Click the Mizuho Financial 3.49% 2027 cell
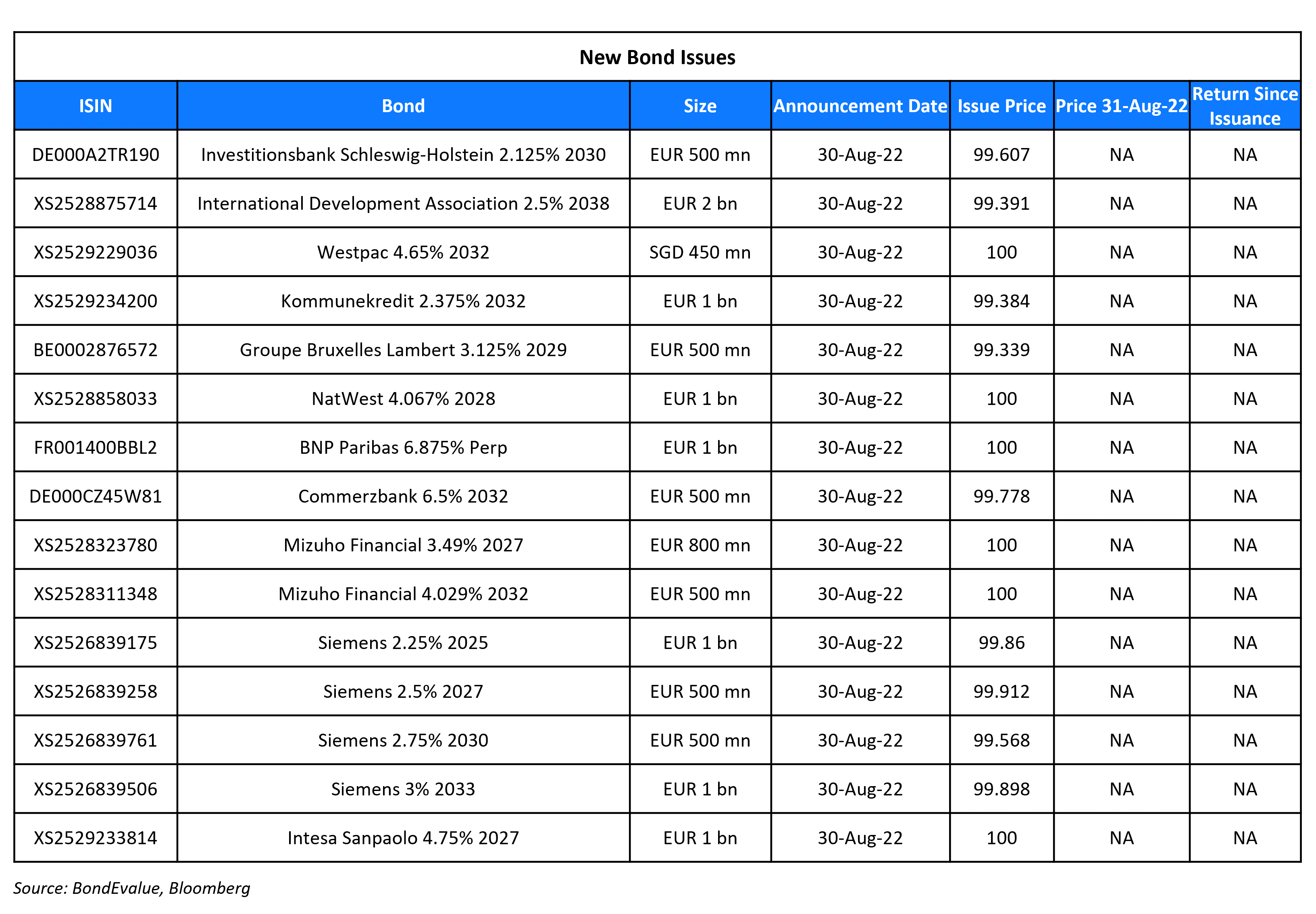 click(x=403, y=545)
